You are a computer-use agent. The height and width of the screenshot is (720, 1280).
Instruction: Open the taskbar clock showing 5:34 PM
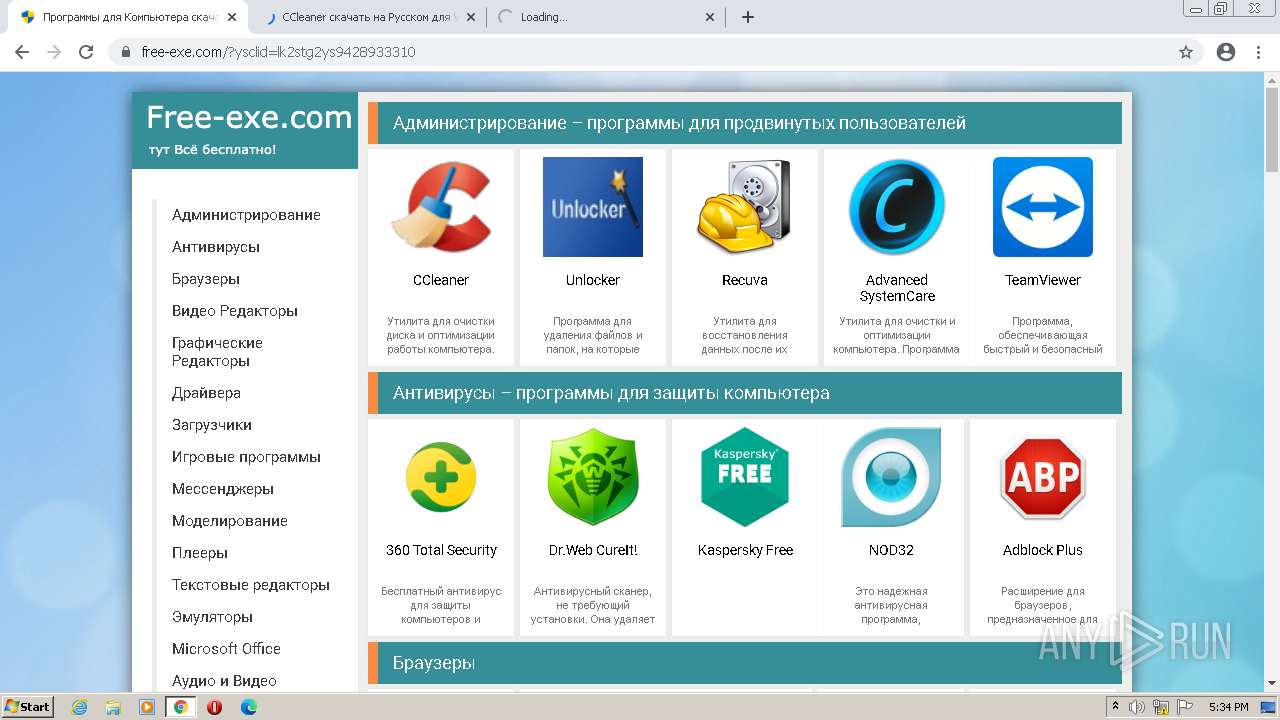click(x=1228, y=707)
